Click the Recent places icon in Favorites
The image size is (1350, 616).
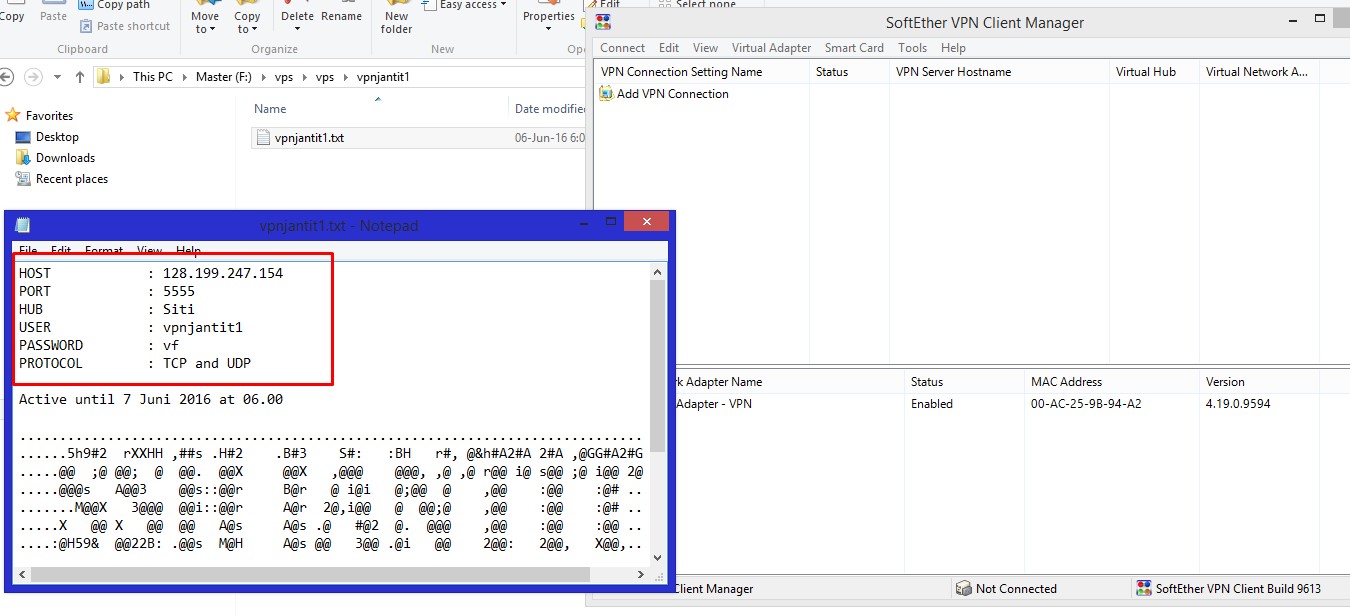click(x=23, y=179)
